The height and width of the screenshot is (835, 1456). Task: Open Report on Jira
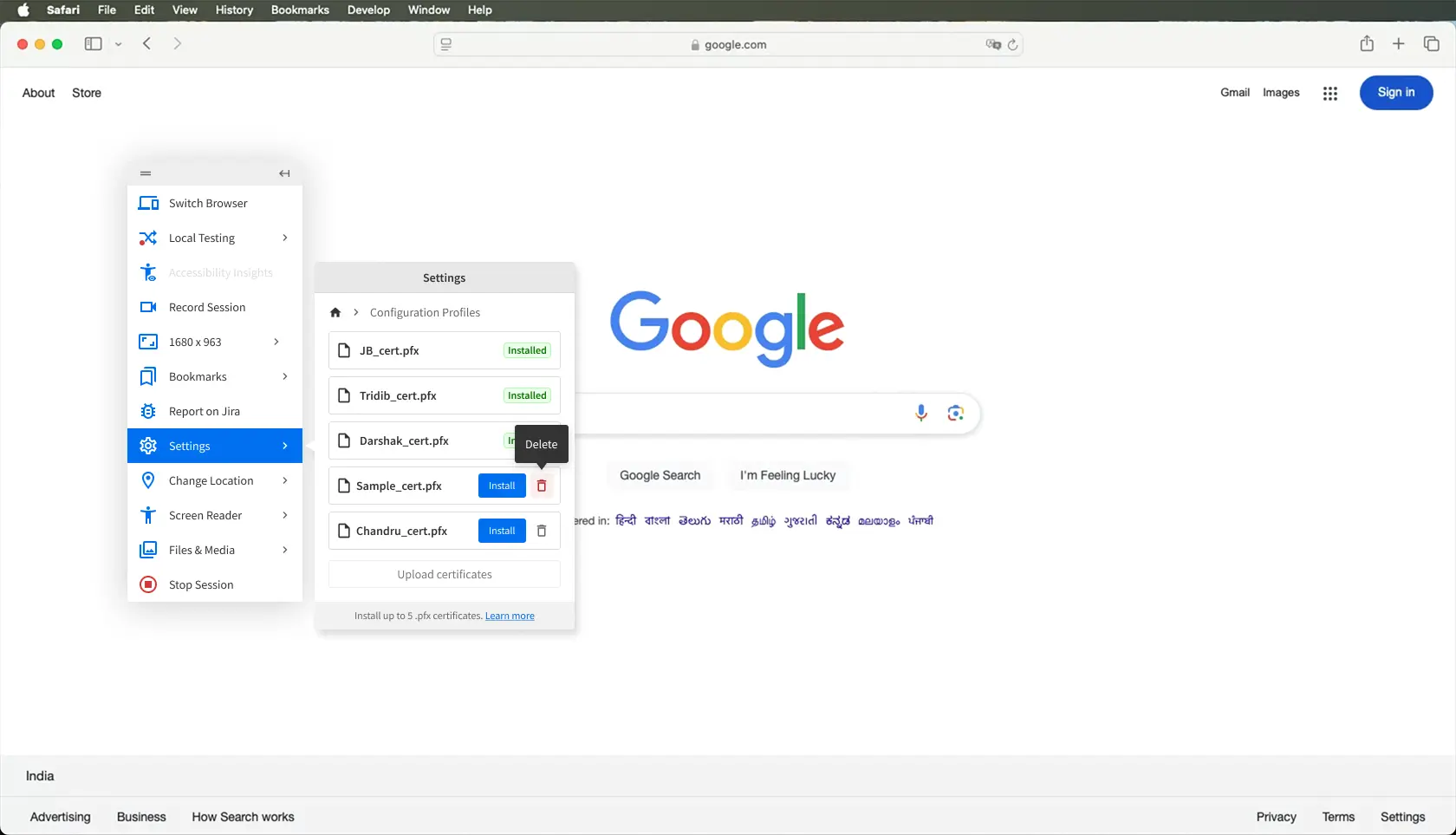click(x=205, y=411)
